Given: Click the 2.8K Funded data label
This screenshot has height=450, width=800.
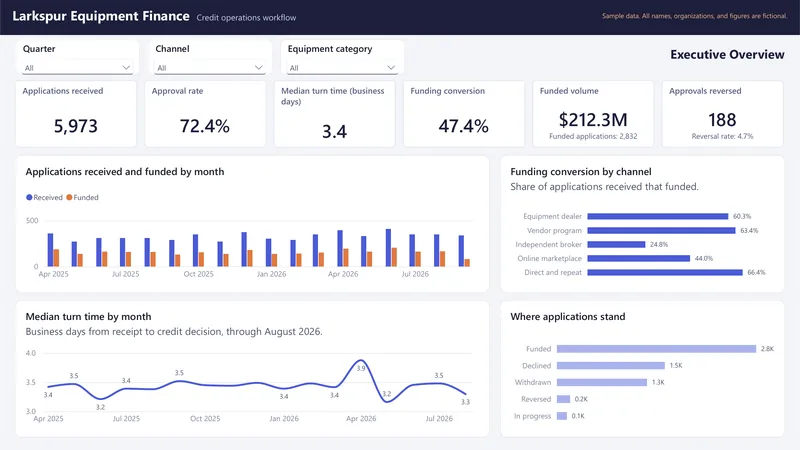Looking at the screenshot, I should (x=767, y=349).
